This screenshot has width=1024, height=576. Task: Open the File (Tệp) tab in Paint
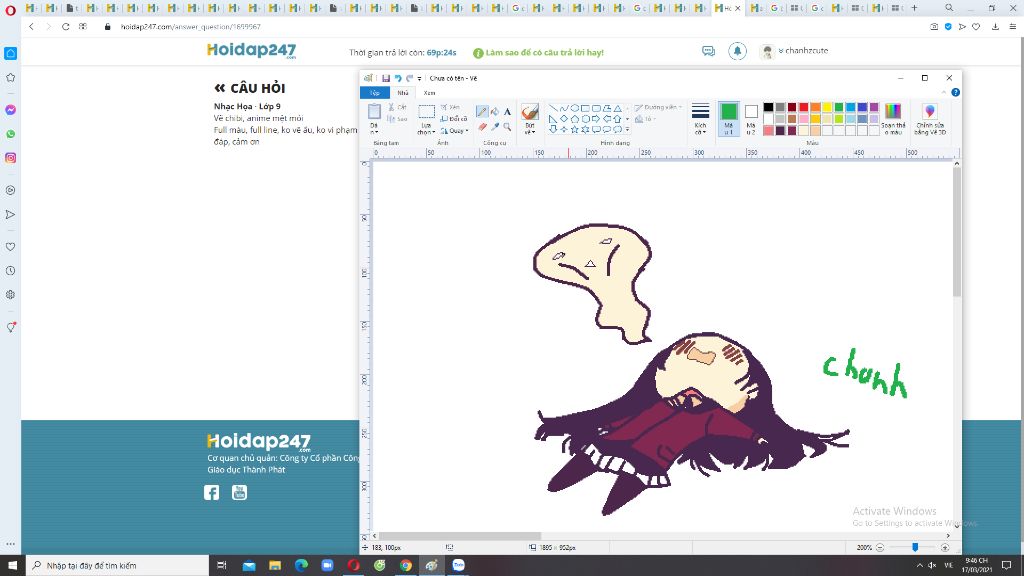[x=375, y=93]
